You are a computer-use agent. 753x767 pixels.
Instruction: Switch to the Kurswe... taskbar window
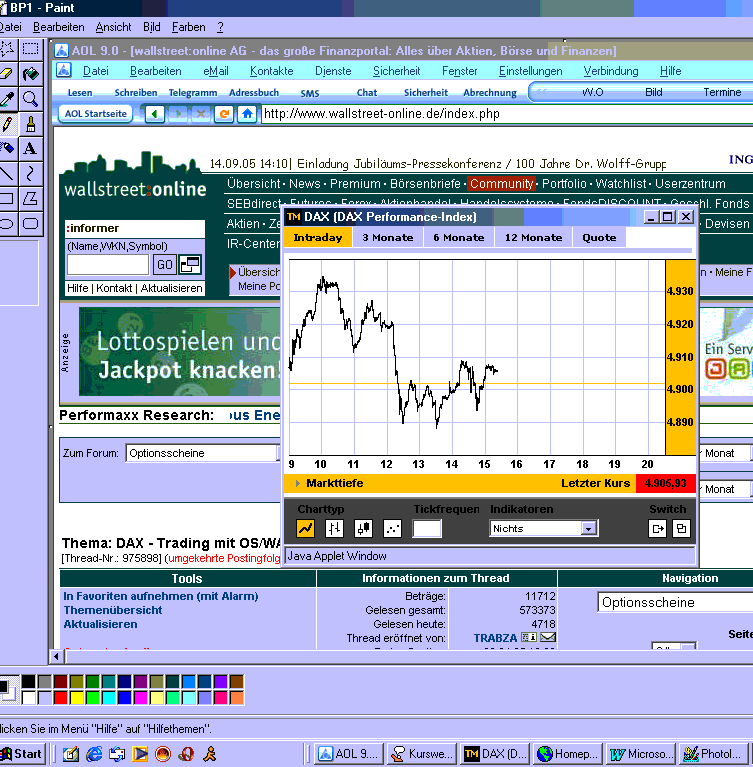click(422, 754)
